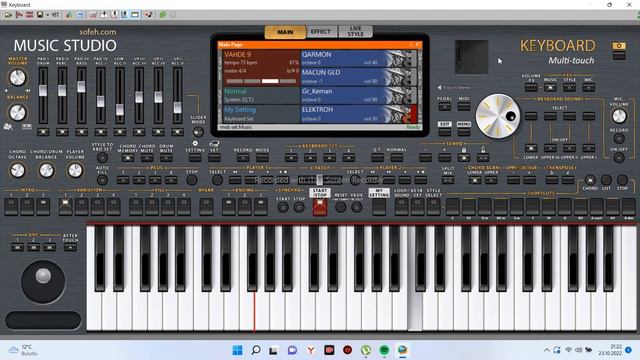Screen dimensions: 640x360
Task: Switch to the MAIN tab
Action: [285, 32]
